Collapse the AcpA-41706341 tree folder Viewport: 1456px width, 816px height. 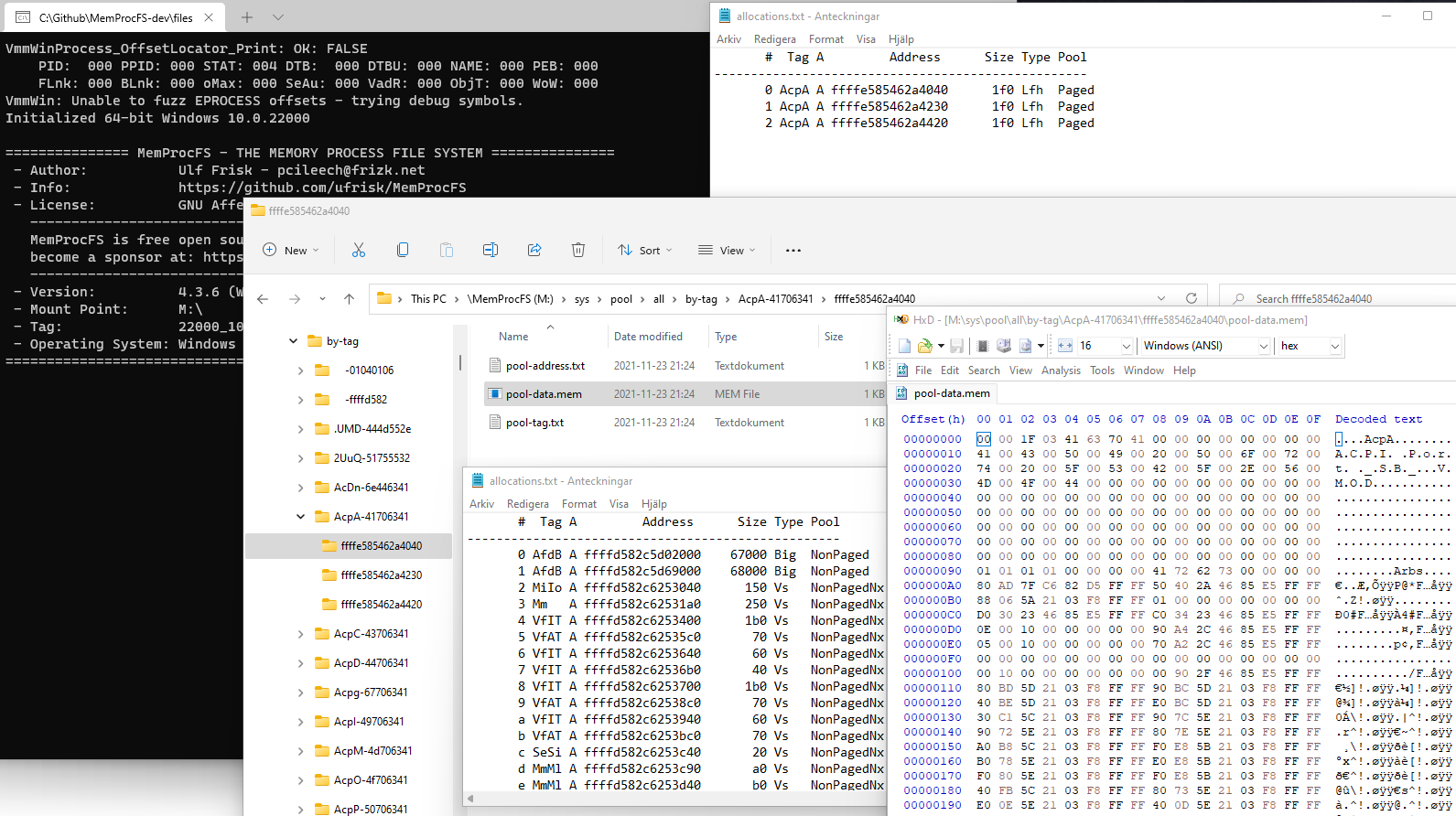(300, 517)
